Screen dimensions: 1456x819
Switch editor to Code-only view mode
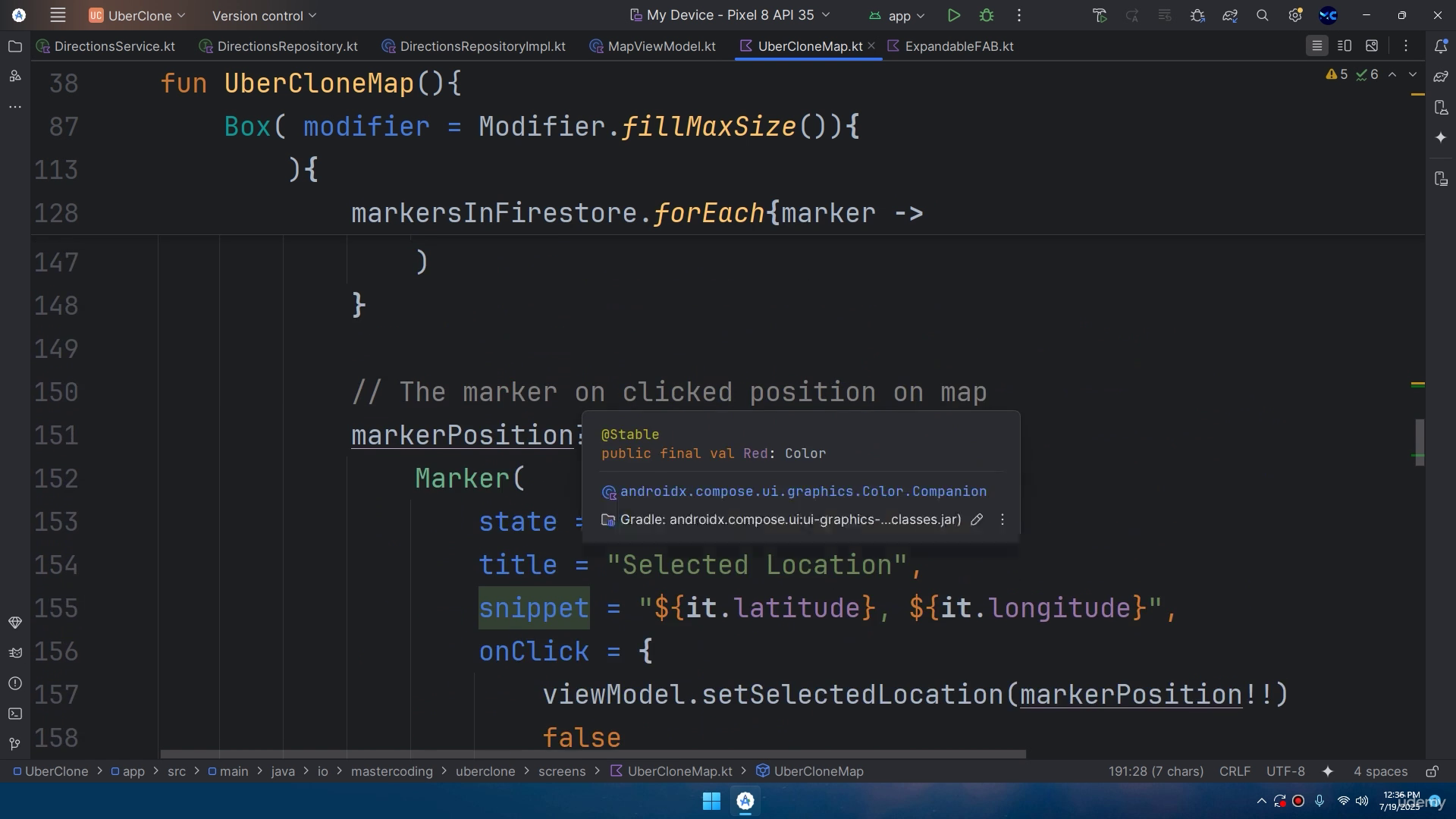pyautogui.click(x=1317, y=46)
